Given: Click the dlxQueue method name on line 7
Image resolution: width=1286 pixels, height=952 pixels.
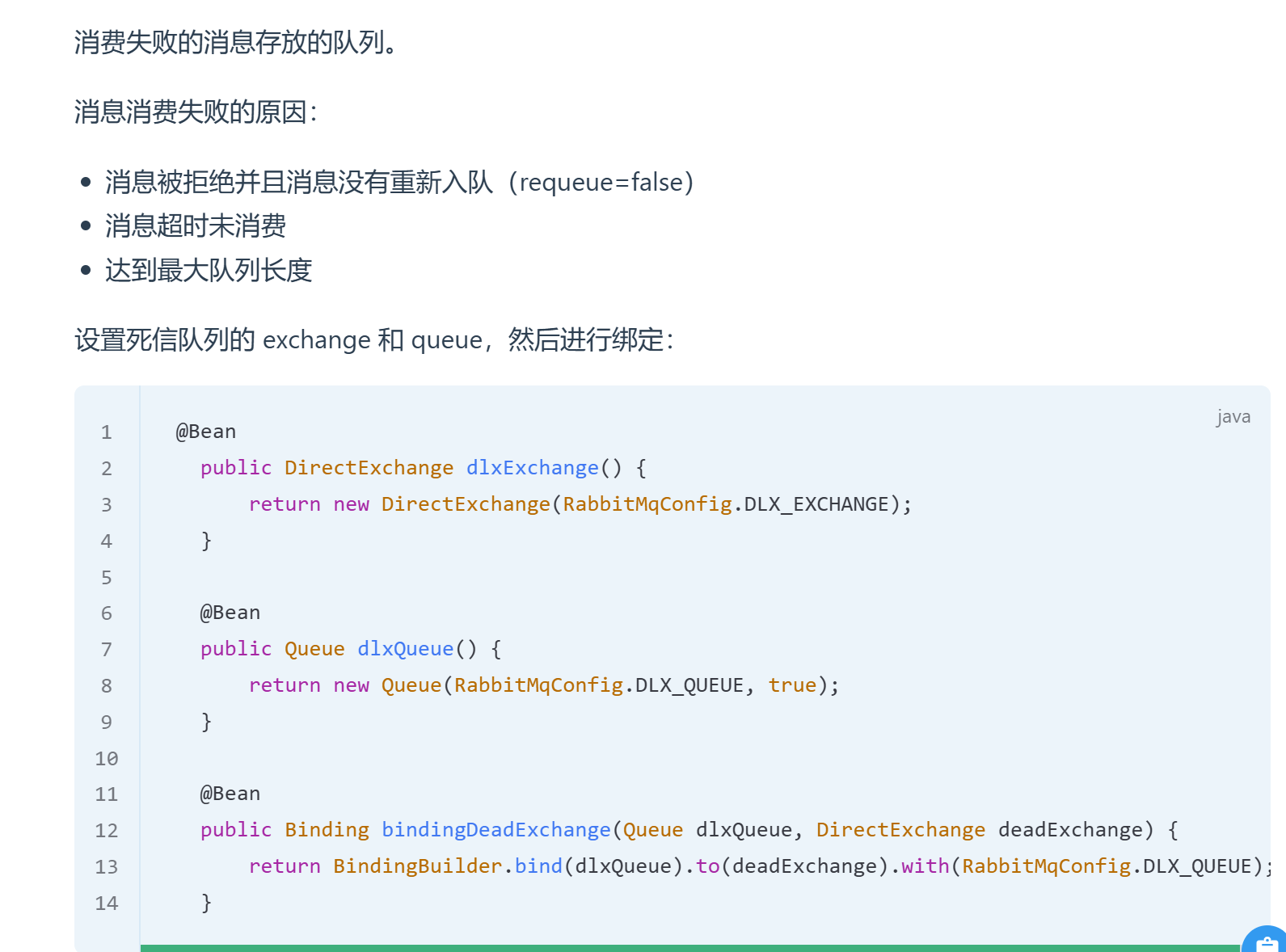Looking at the screenshot, I should (405, 649).
